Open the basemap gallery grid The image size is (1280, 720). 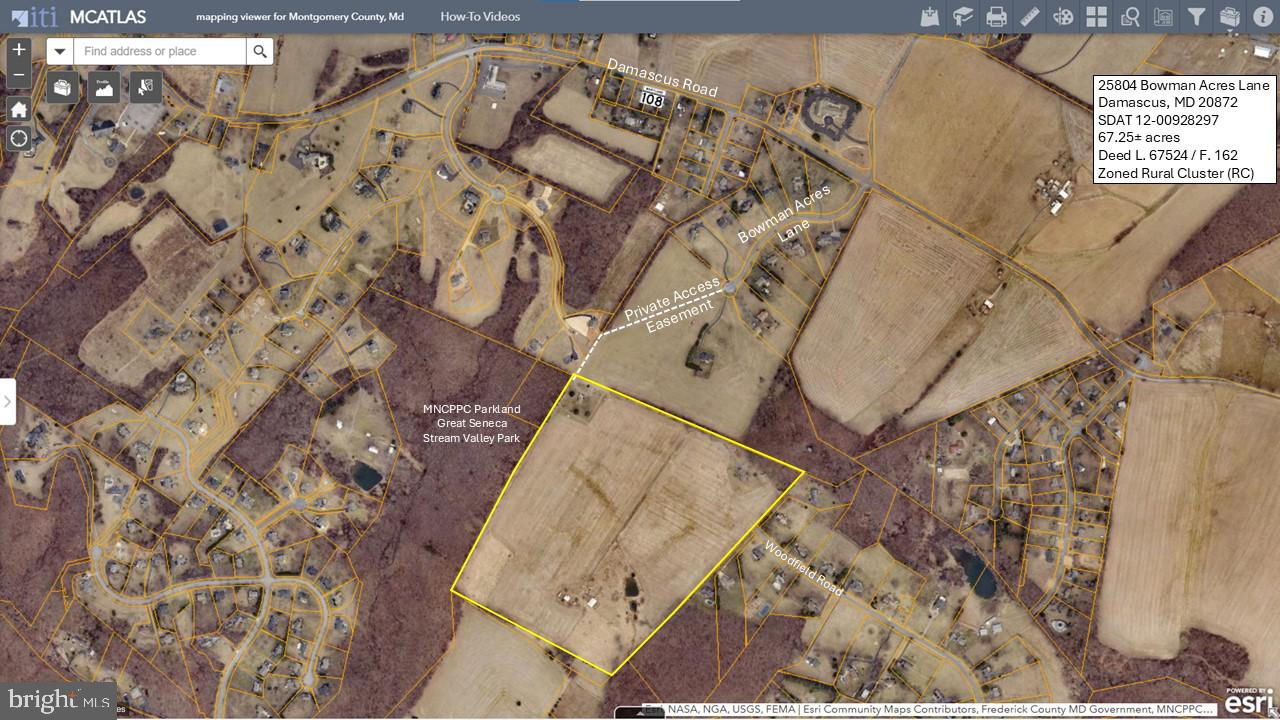(1097, 17)
